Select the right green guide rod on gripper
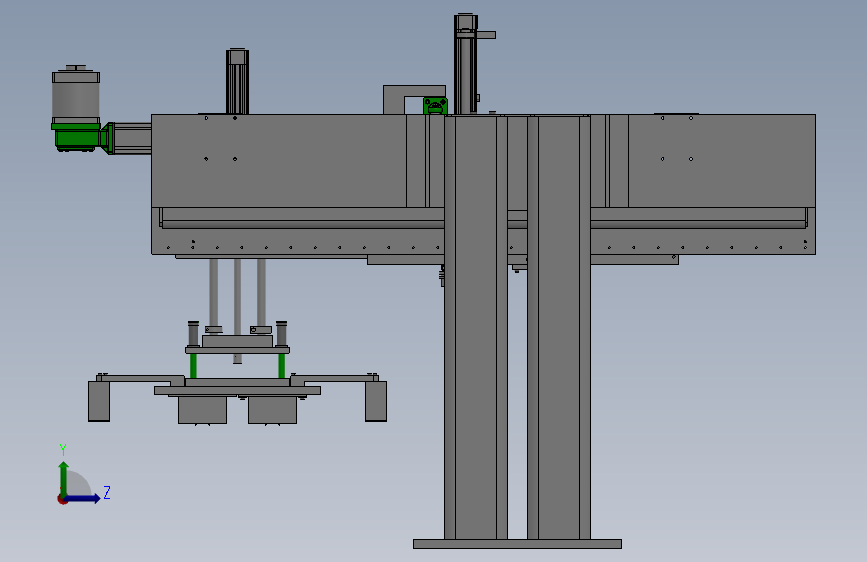This screenshot has height=562, width=867. [281, 366]
